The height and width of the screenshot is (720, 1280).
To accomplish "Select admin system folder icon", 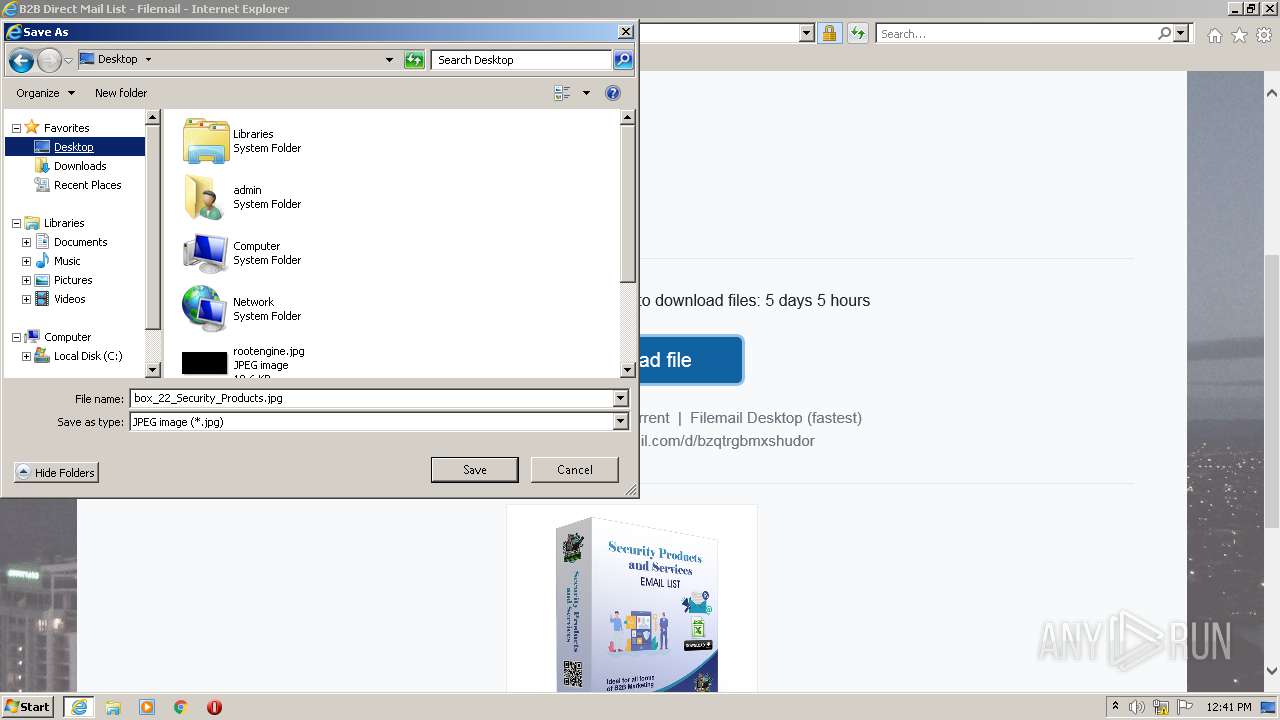I will tap(206, 197).
